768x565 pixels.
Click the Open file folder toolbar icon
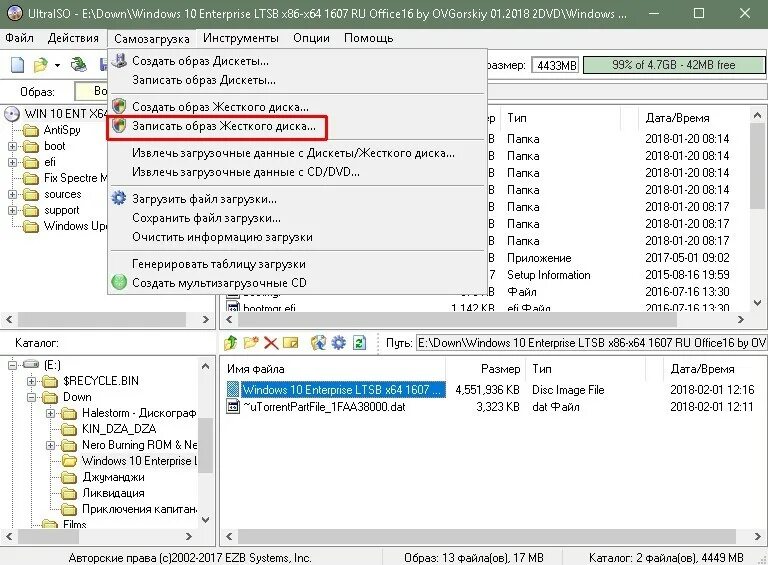(41, 65)
